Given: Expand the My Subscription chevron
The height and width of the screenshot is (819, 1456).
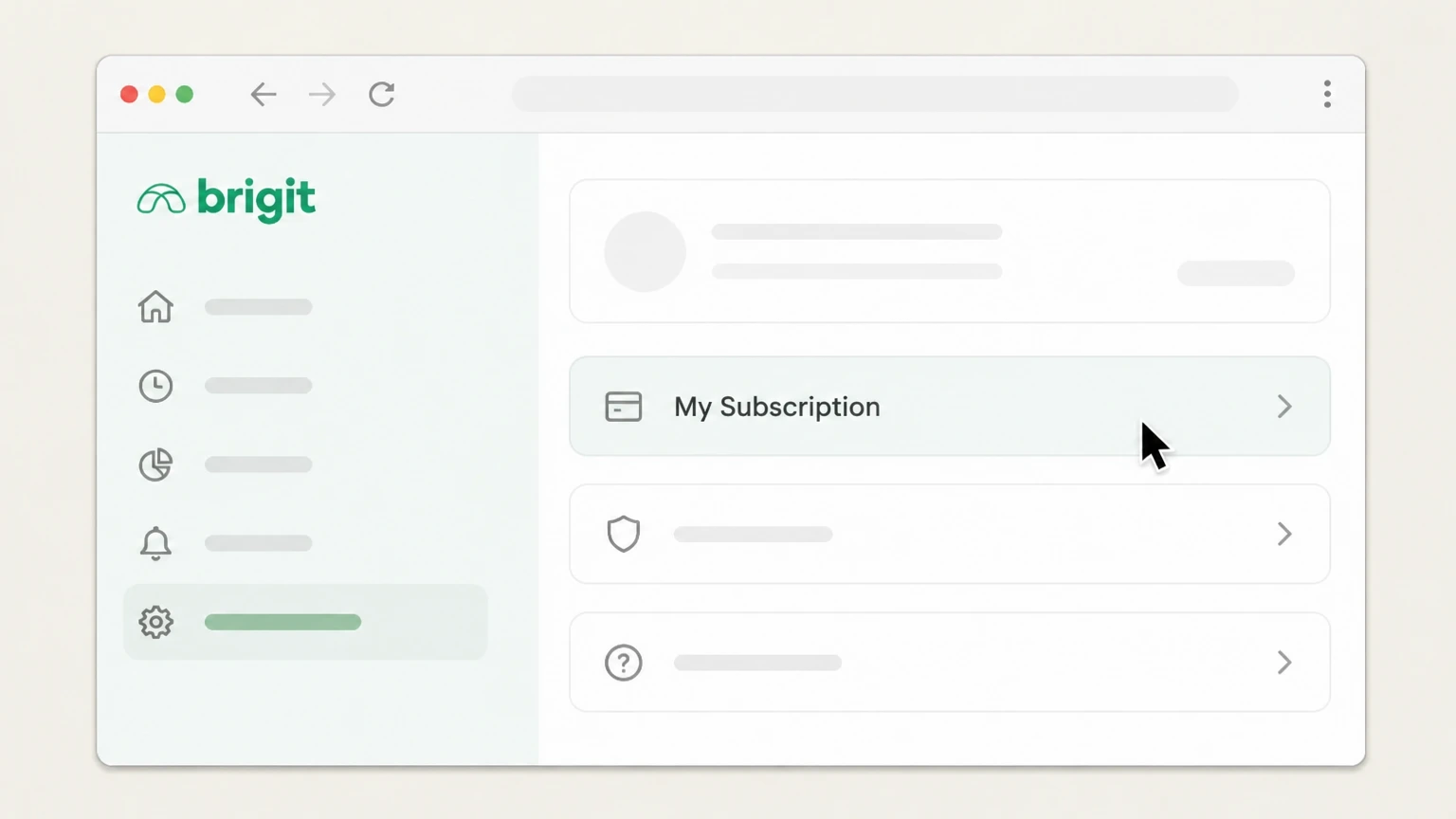Looking at the screenshot, I should [1284, 407].
